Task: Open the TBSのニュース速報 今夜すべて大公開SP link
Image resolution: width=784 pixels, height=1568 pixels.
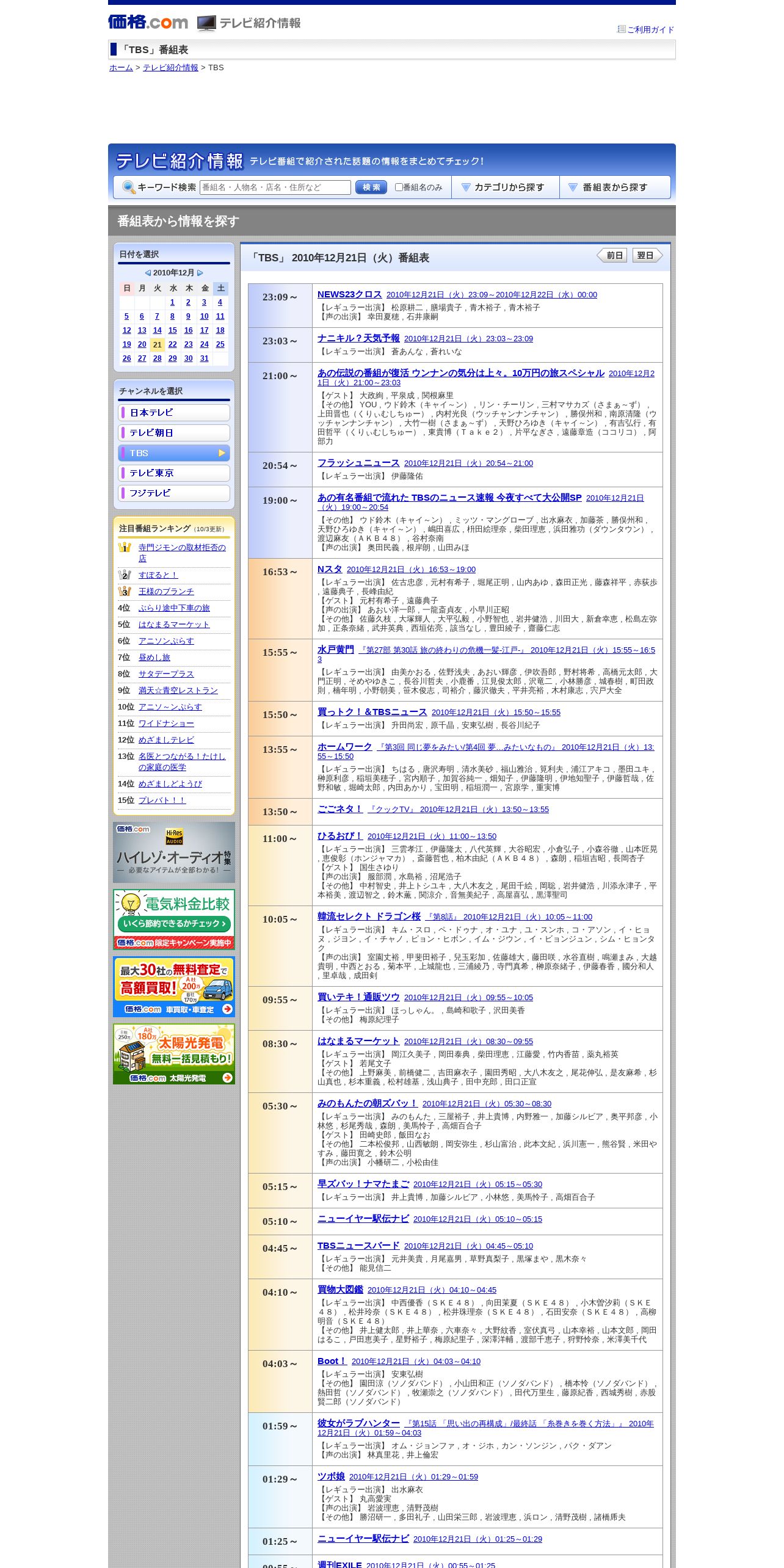Action: (x=449, y=498)
